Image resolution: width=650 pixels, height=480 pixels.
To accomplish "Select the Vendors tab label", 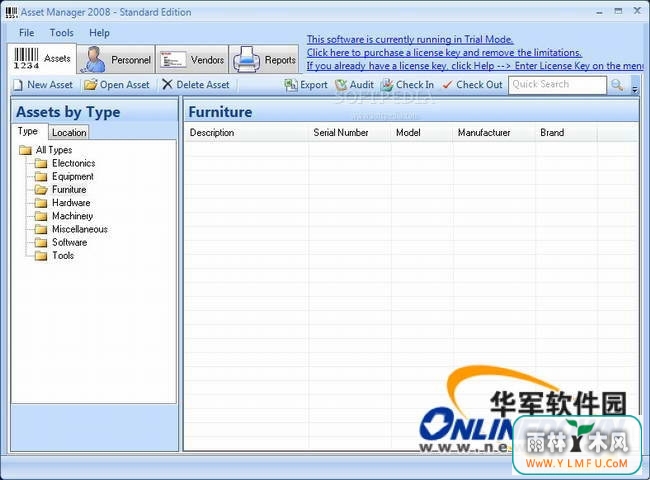I will [207, 60].
